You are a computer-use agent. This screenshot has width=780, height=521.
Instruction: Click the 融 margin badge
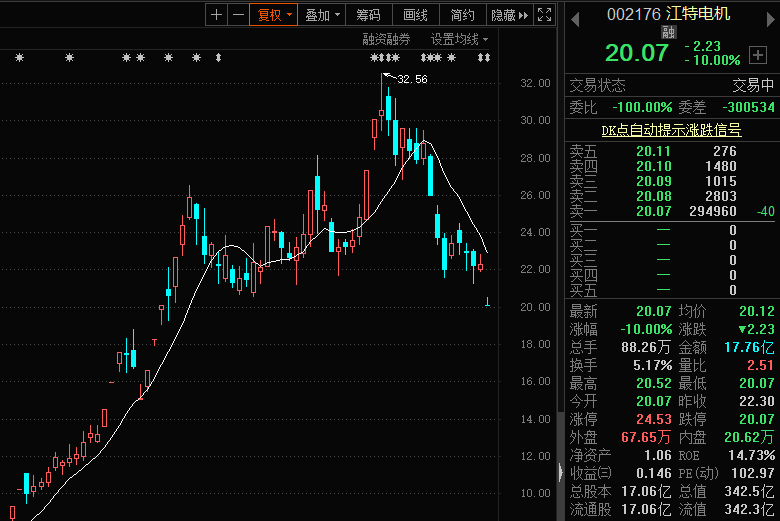[669, 32]
